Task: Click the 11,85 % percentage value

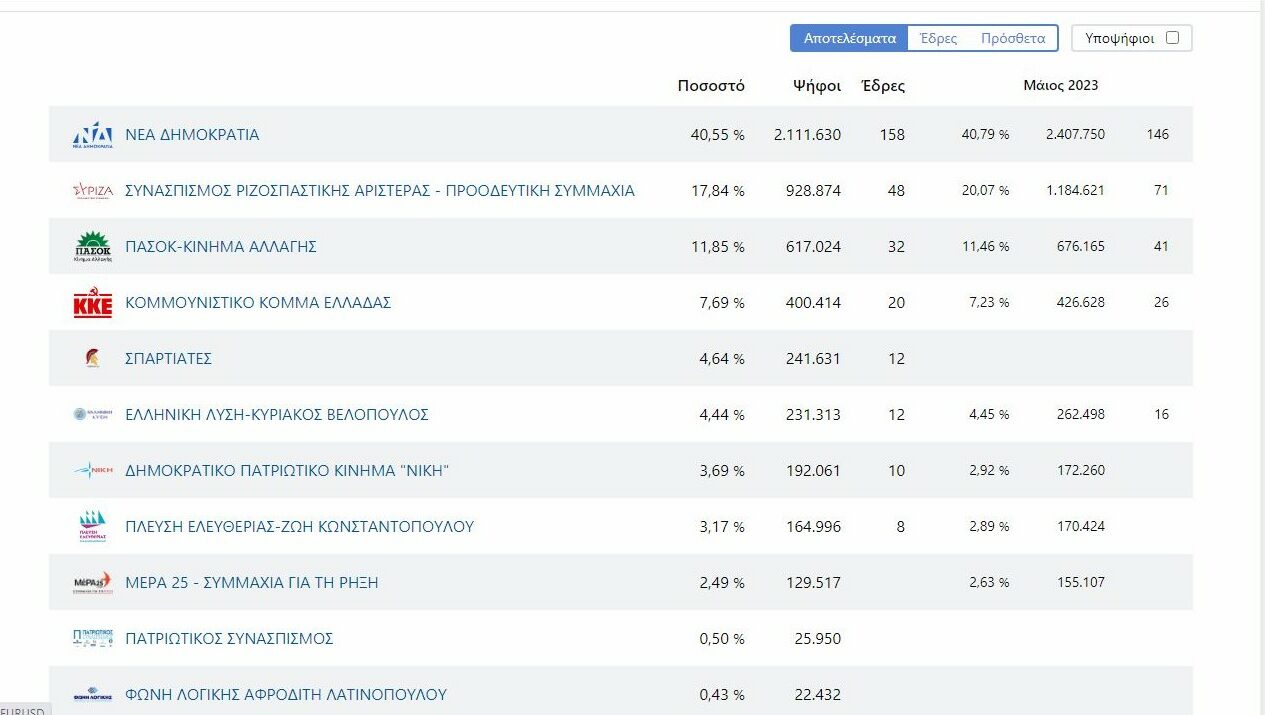Action: 718,246
